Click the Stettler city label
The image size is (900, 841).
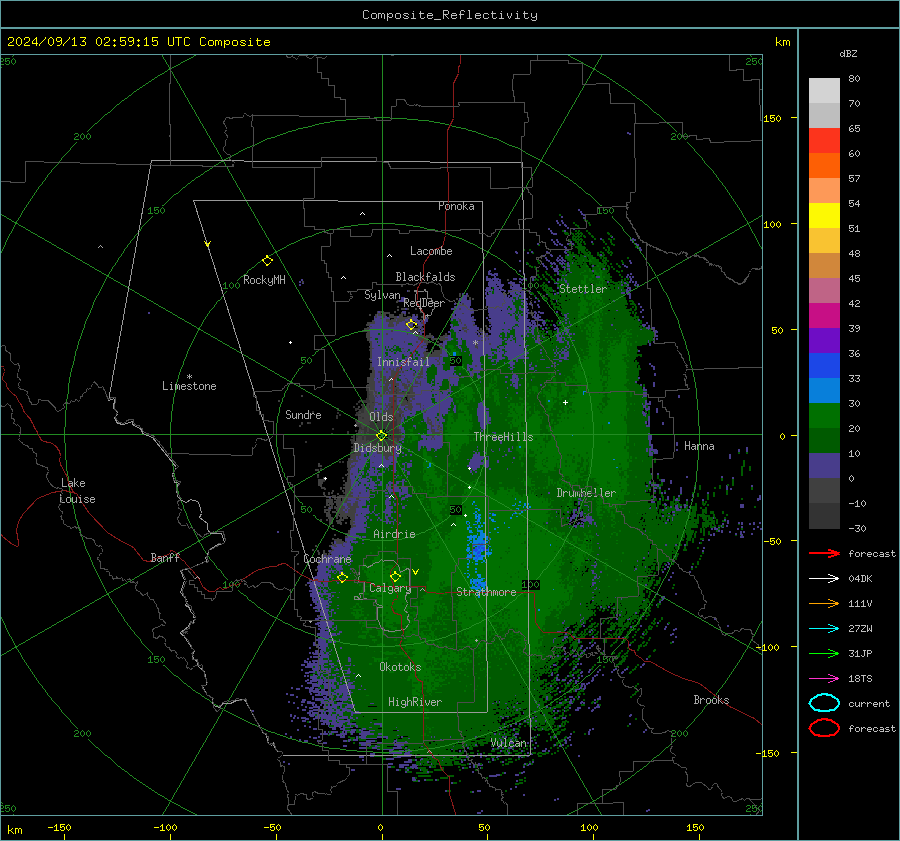583,289
